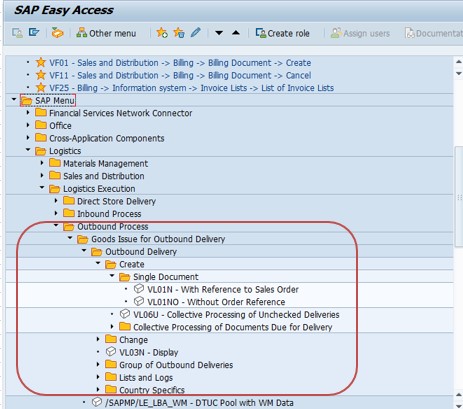The image size is (463, 409).
Task: Select VL01NO Without Order Reference
Action: pos(216,302)
